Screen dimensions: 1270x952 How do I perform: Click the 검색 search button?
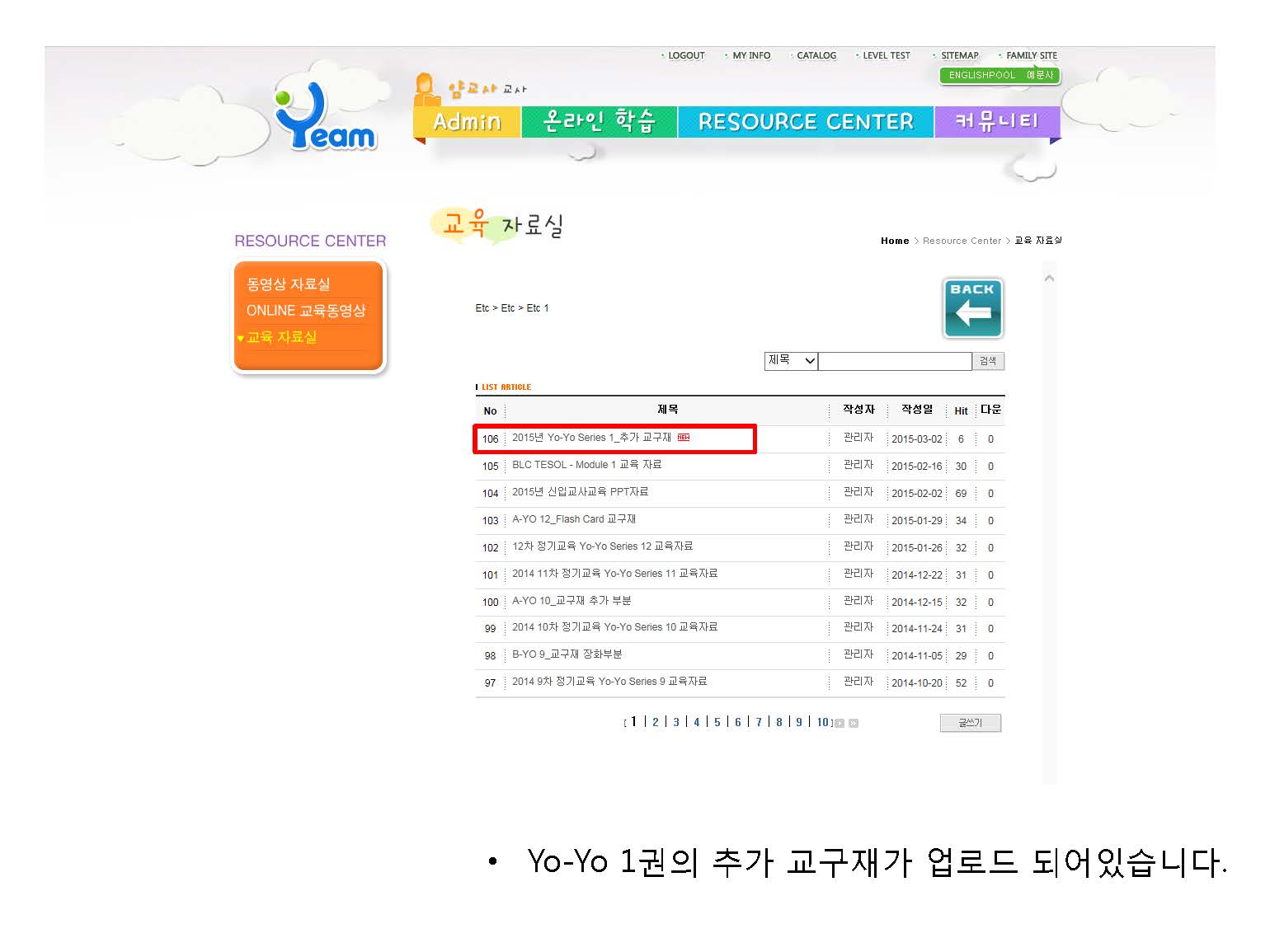click(x=988, y=361)
